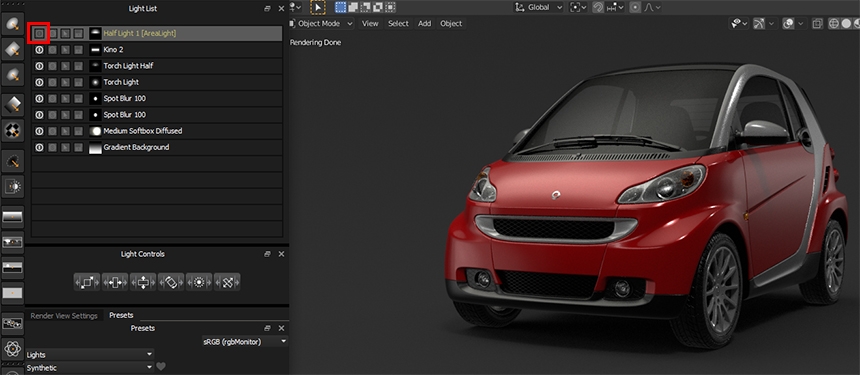Toggle proportional editing in Blender header
Image resolution: width=860 pixels, height=375 pixels.
click(x=635, y=8)
